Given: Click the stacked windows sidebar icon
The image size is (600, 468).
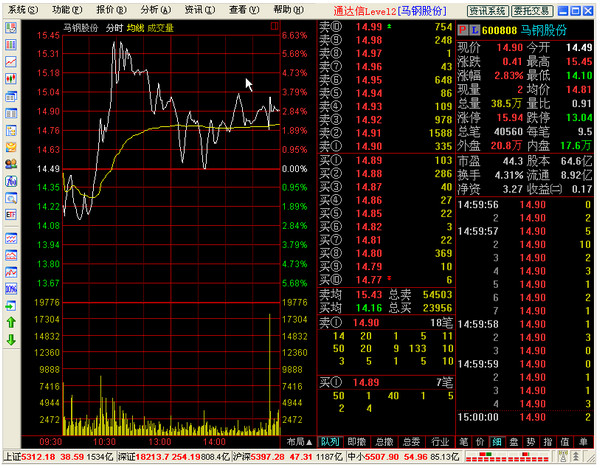Looking at the screenshot, I should (11, 96).
